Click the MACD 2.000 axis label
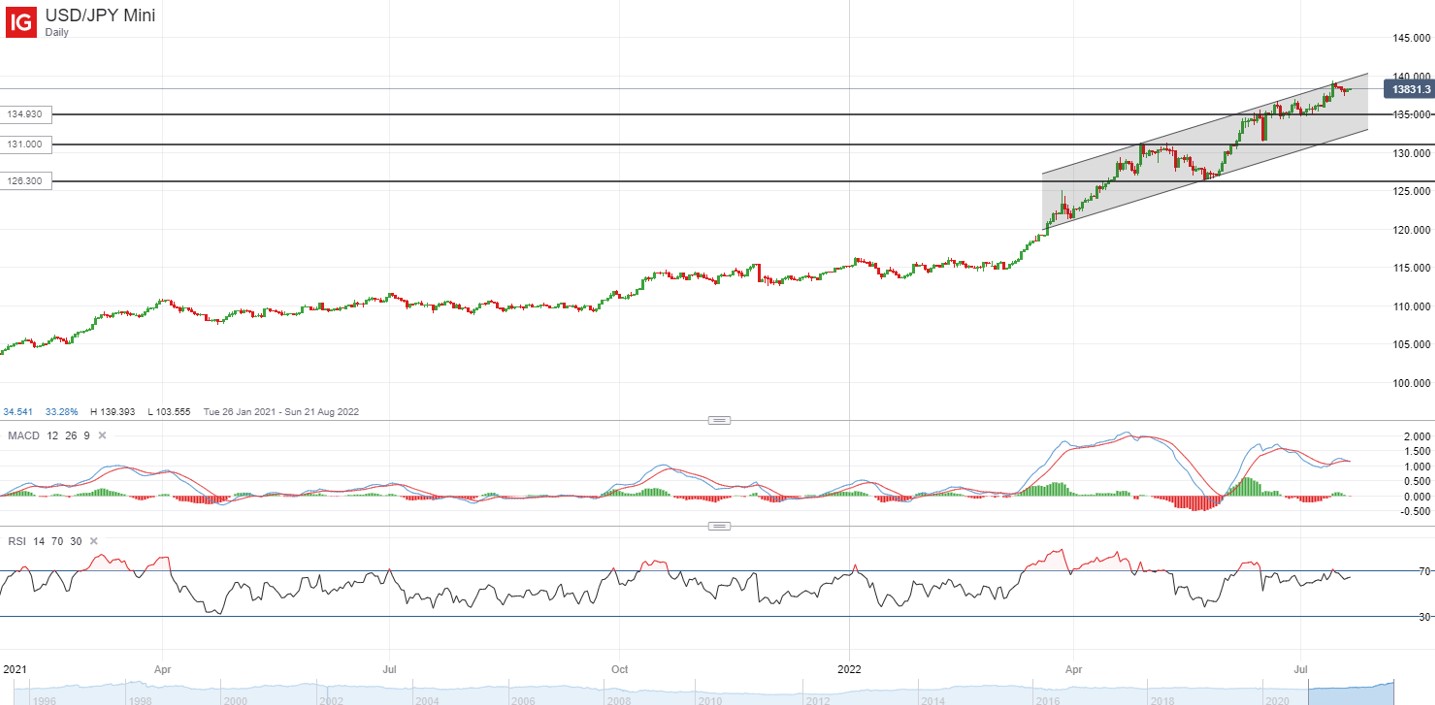This screenshot has height=705, width=1435. 1418,437
